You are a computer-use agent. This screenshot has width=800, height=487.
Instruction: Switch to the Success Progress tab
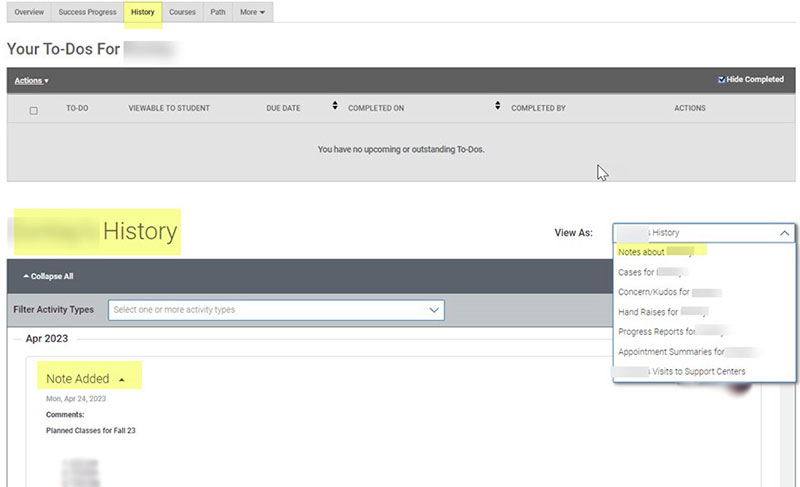(x=87, y=12)
